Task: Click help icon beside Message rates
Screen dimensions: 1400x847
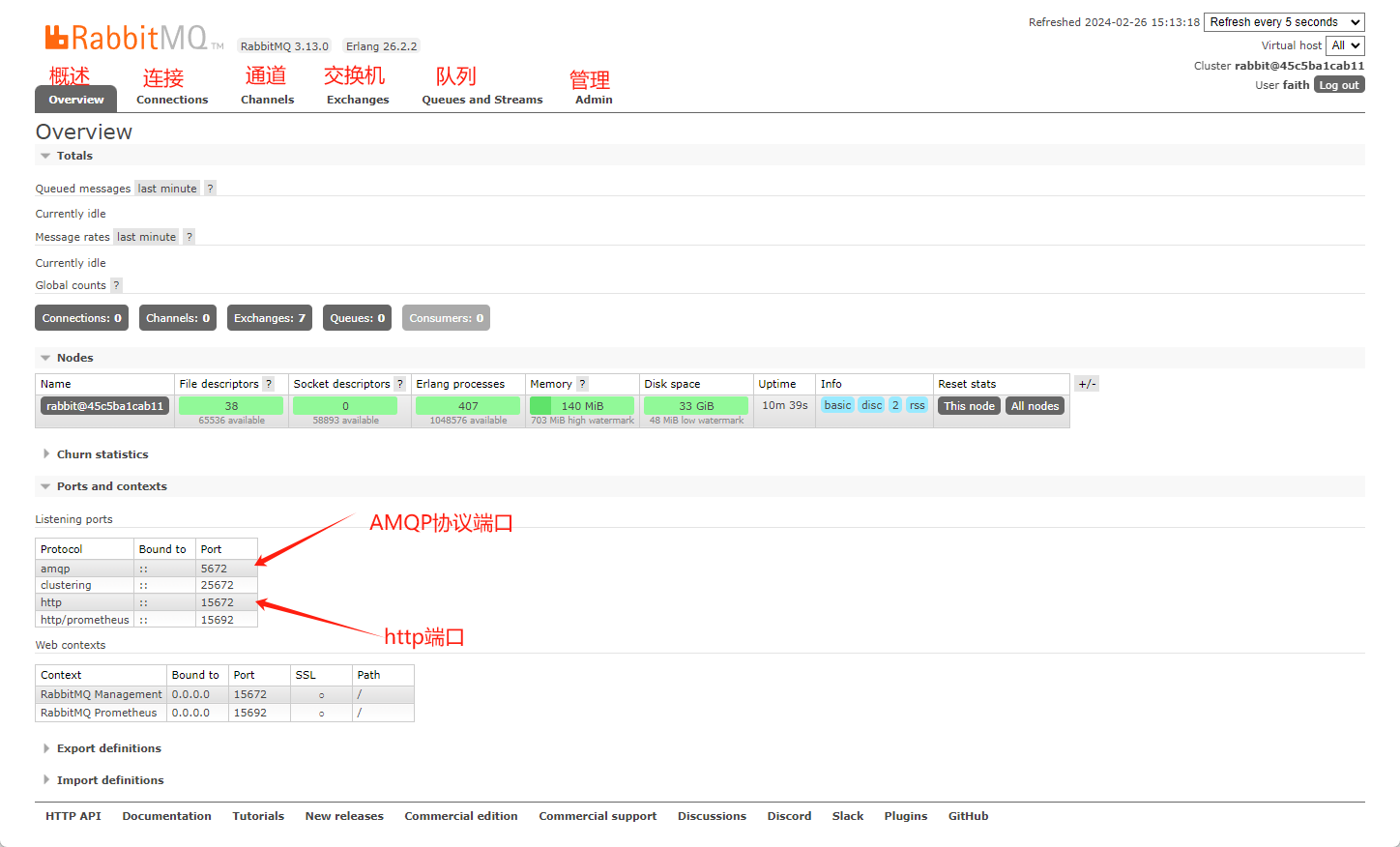Action: [x=190, y=237]
